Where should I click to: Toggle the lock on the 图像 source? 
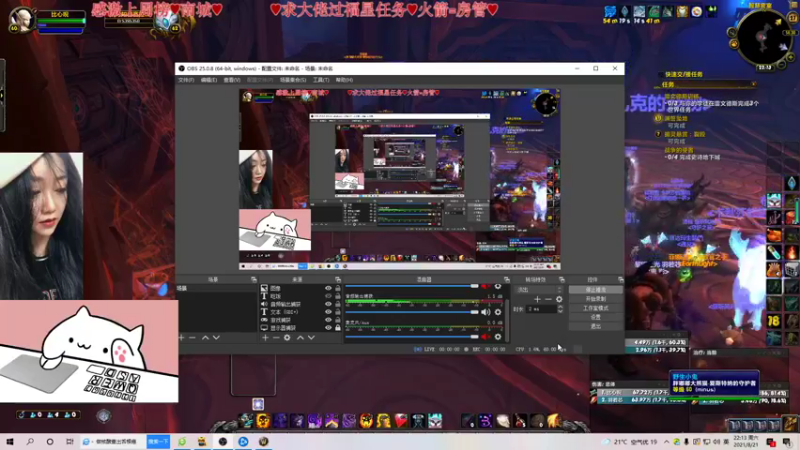pos(338,288)
